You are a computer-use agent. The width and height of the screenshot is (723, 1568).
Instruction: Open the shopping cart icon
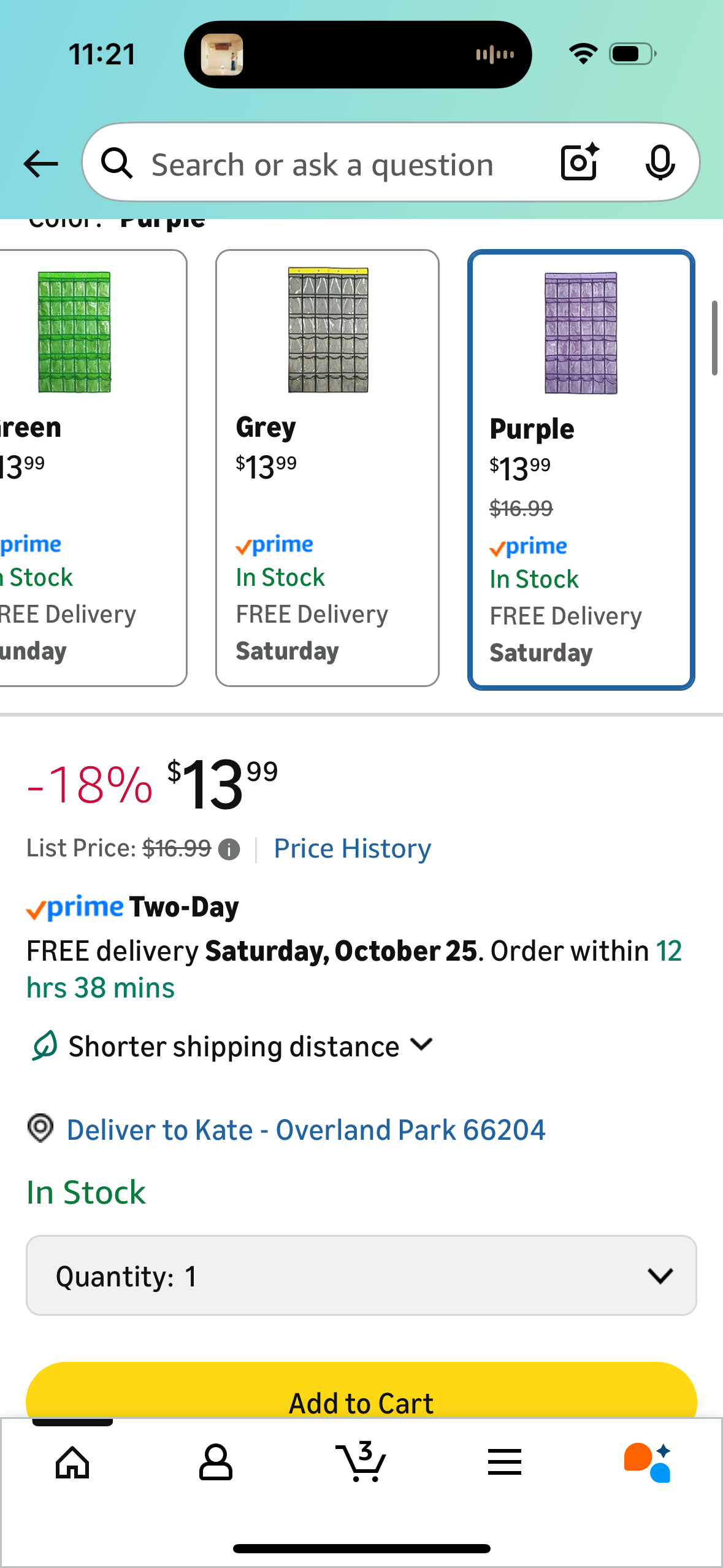(x=361, y=1462)
